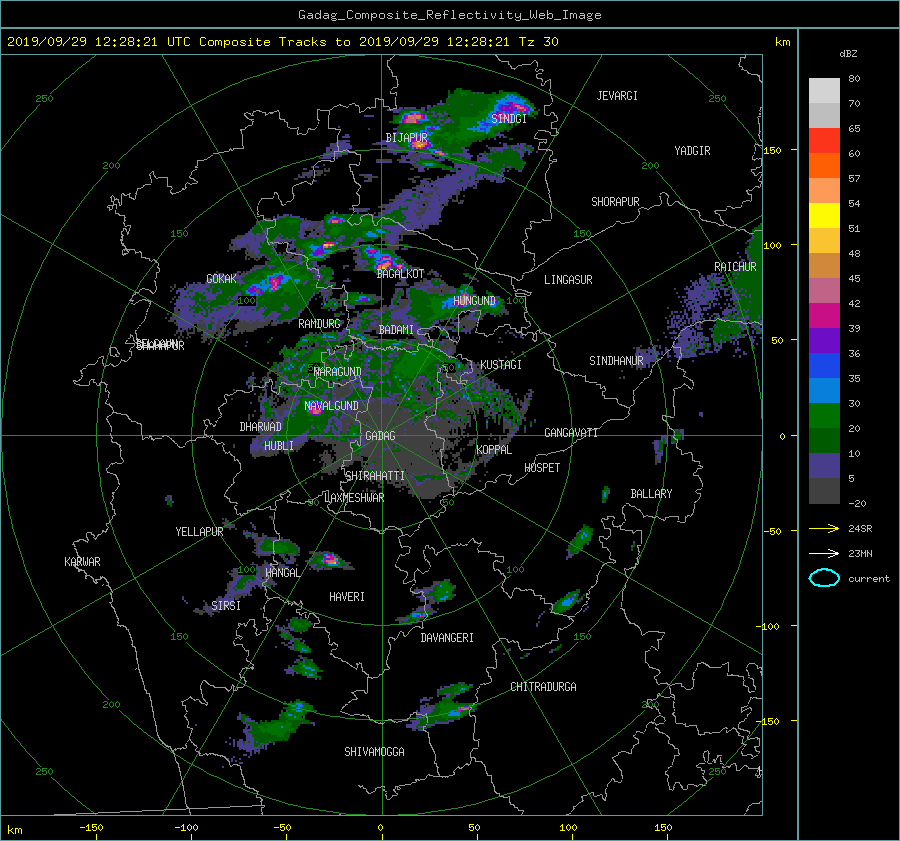This screenshot has height=841, width=900.
Task: Click the CHITRADURGA city label
Action: click(543, 687)
